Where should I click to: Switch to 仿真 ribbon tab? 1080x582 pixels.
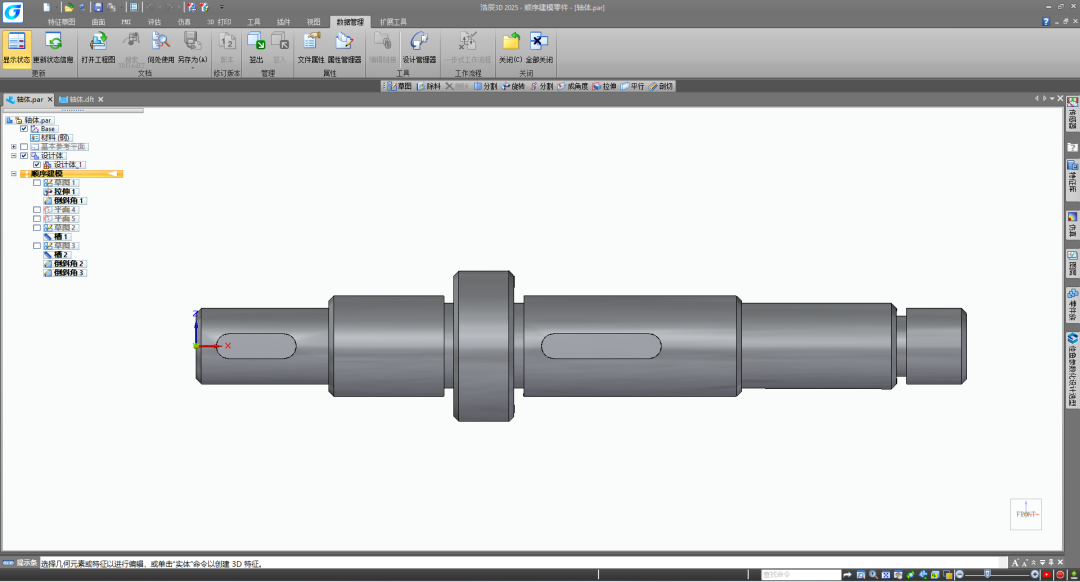[x=184, y=22]
